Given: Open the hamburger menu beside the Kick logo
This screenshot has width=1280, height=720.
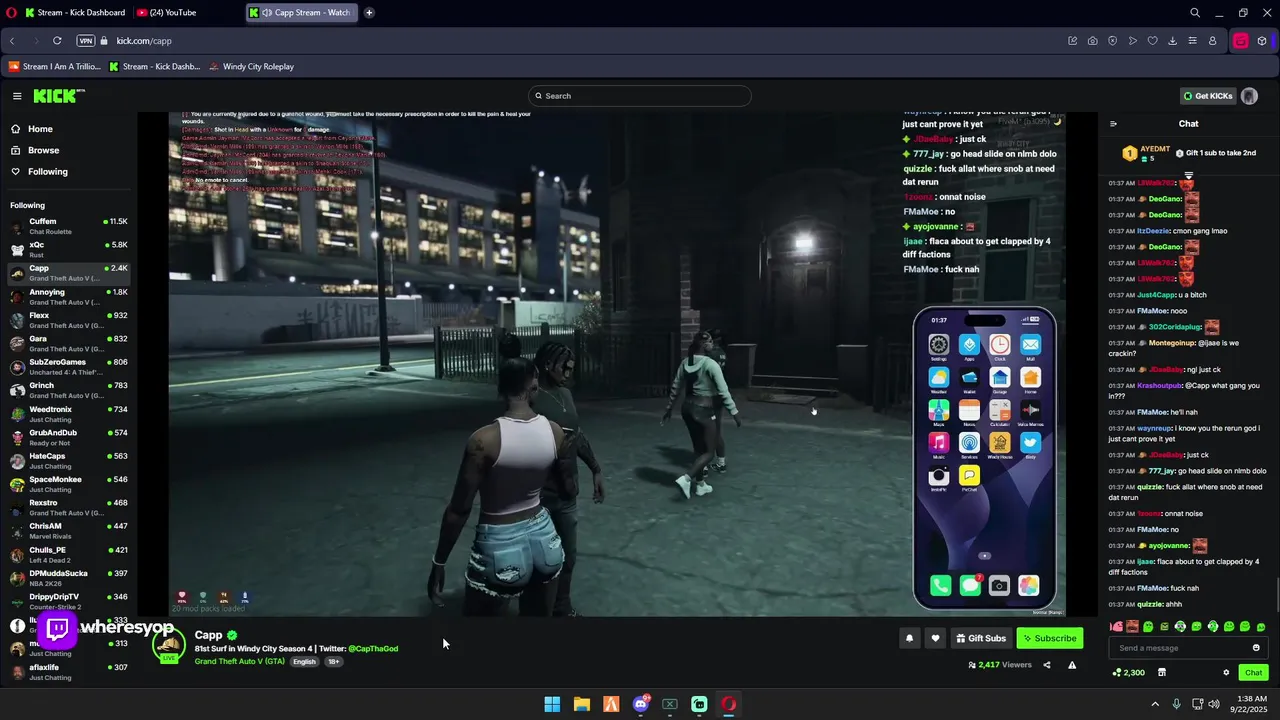Looking at the screenshot, I should point(17,96).
